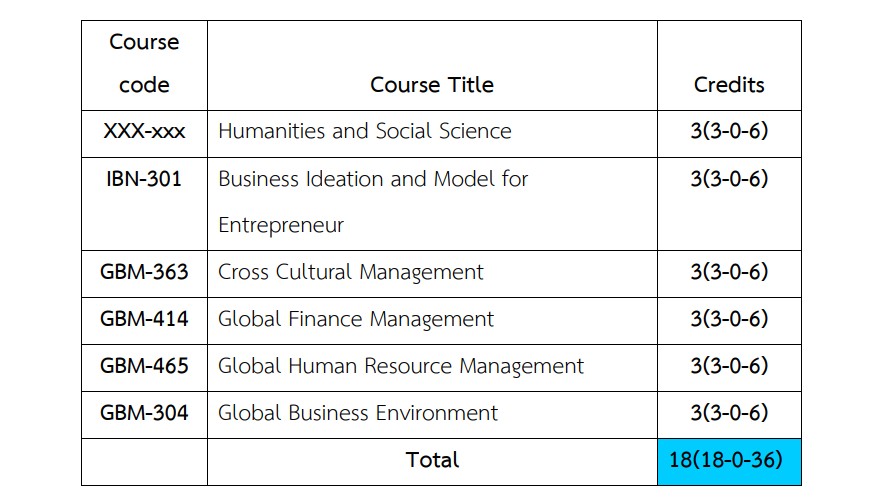The image size is (883, 503).
Task: Select the Total label cell
Action: (432, 460)
